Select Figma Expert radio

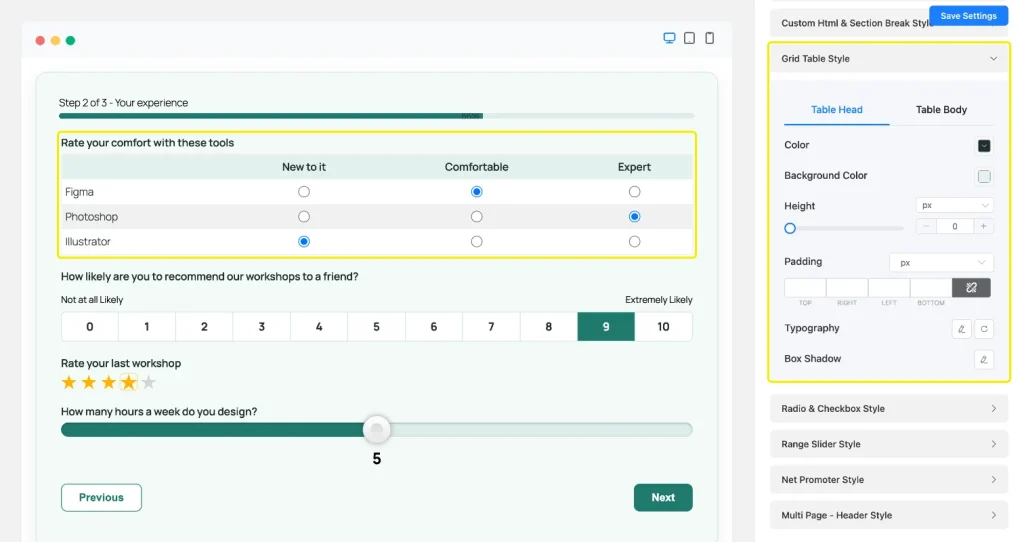[634, 192]
